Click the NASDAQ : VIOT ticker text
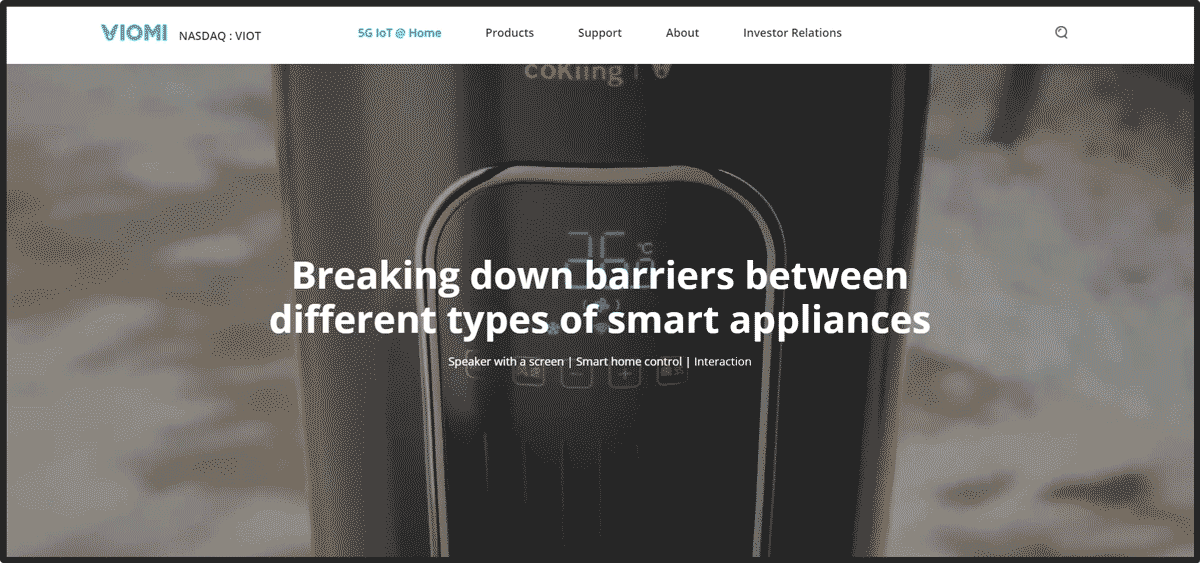The width and height of the screenshot is (1200, 563). [219, 36]
